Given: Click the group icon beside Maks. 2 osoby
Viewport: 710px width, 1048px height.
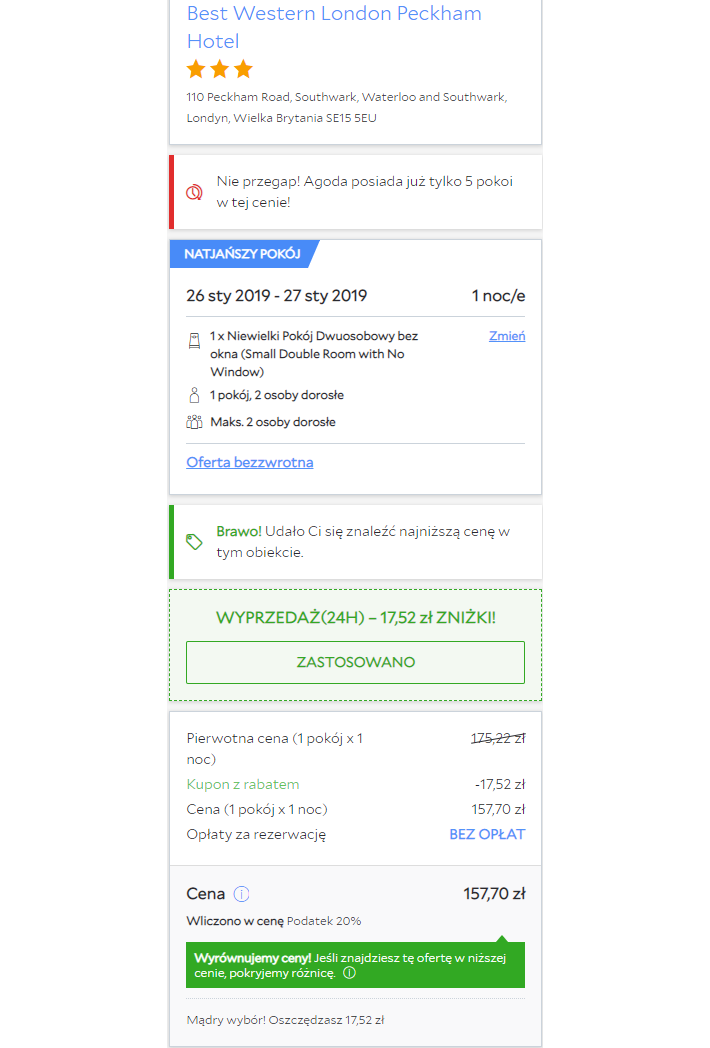Looking at the screenshot, I should (x=194, y=422).
